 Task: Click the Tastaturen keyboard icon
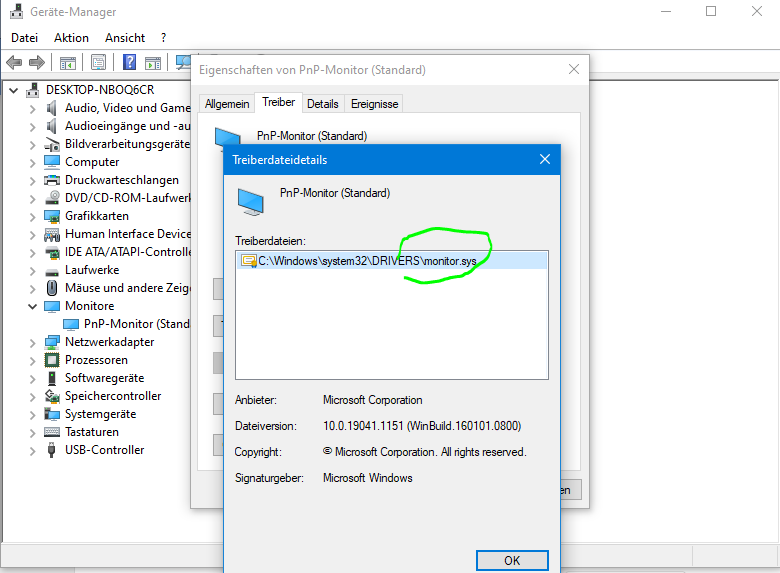52,432
